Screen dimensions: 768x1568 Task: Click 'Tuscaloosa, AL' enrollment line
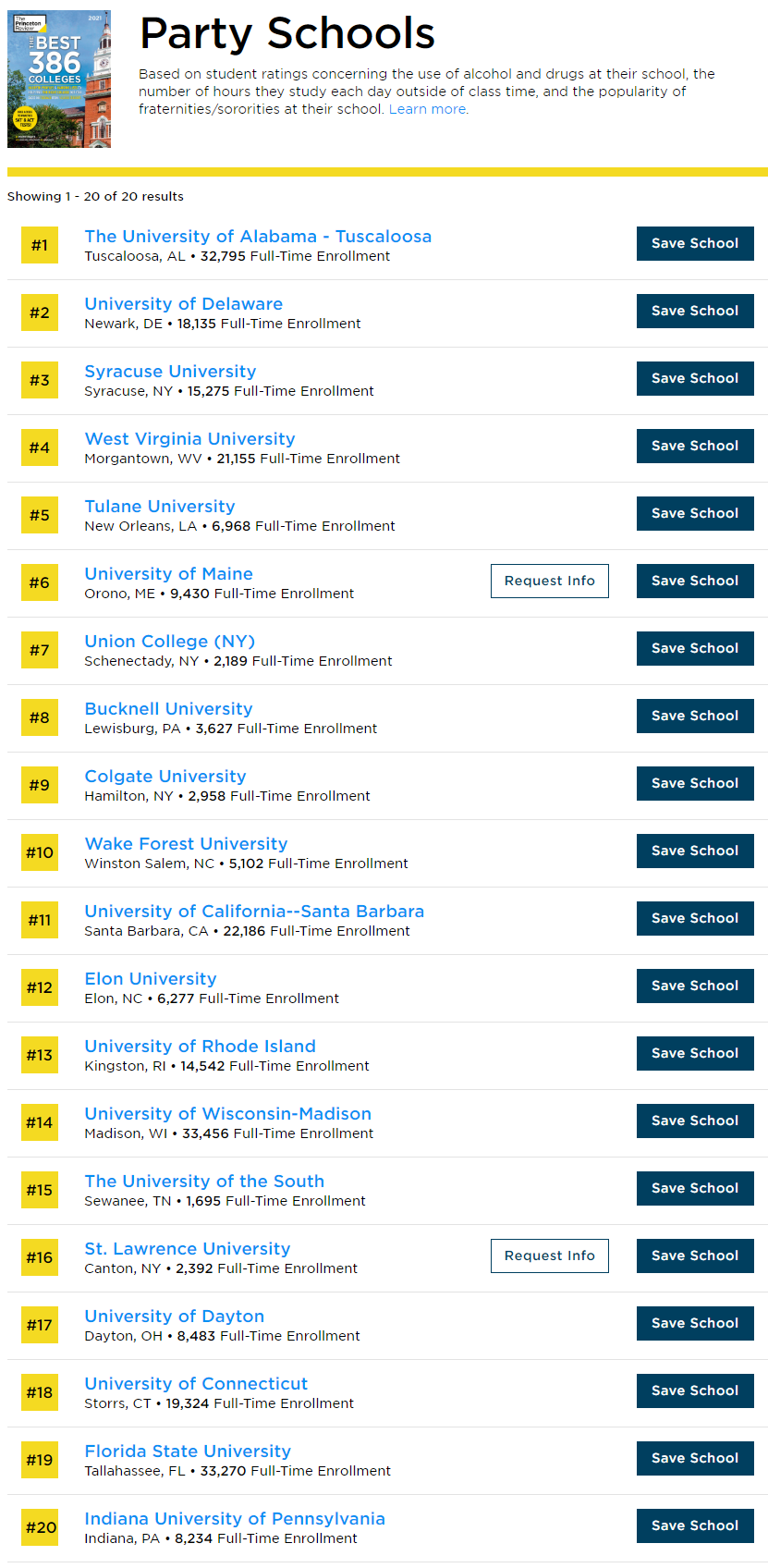click(238, 256)
